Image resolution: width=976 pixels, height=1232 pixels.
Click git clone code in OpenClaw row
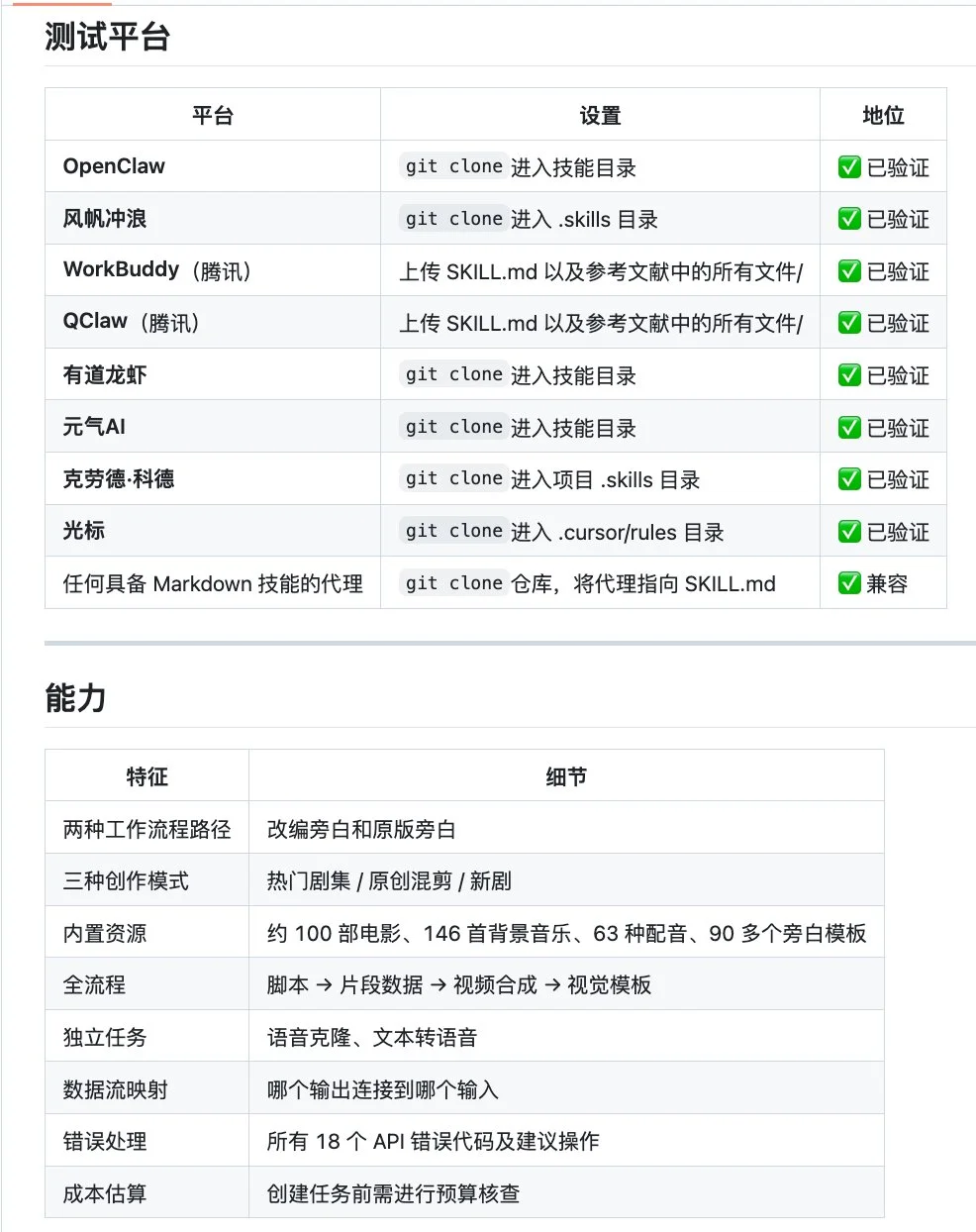(453, 166)
